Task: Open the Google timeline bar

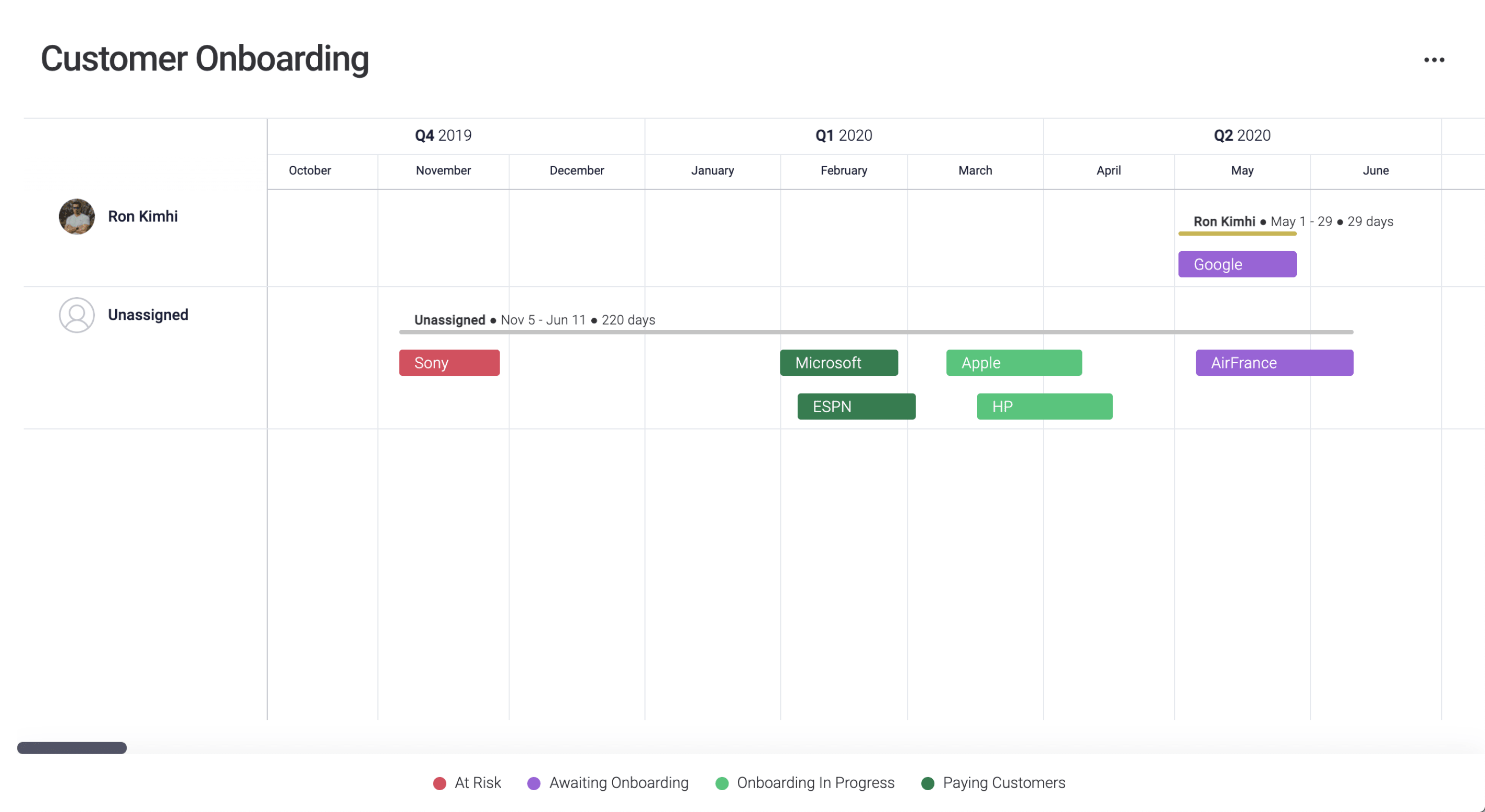Action: (1237, 264)
